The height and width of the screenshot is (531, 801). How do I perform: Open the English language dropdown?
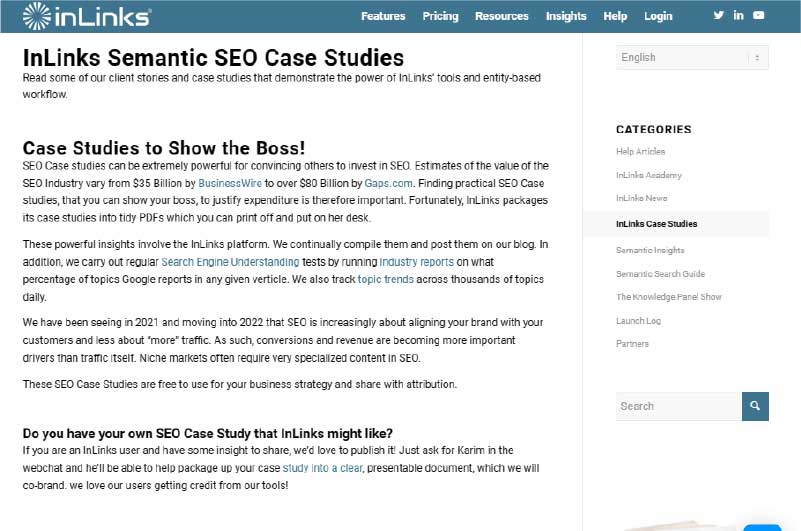[x=692, y=57]
